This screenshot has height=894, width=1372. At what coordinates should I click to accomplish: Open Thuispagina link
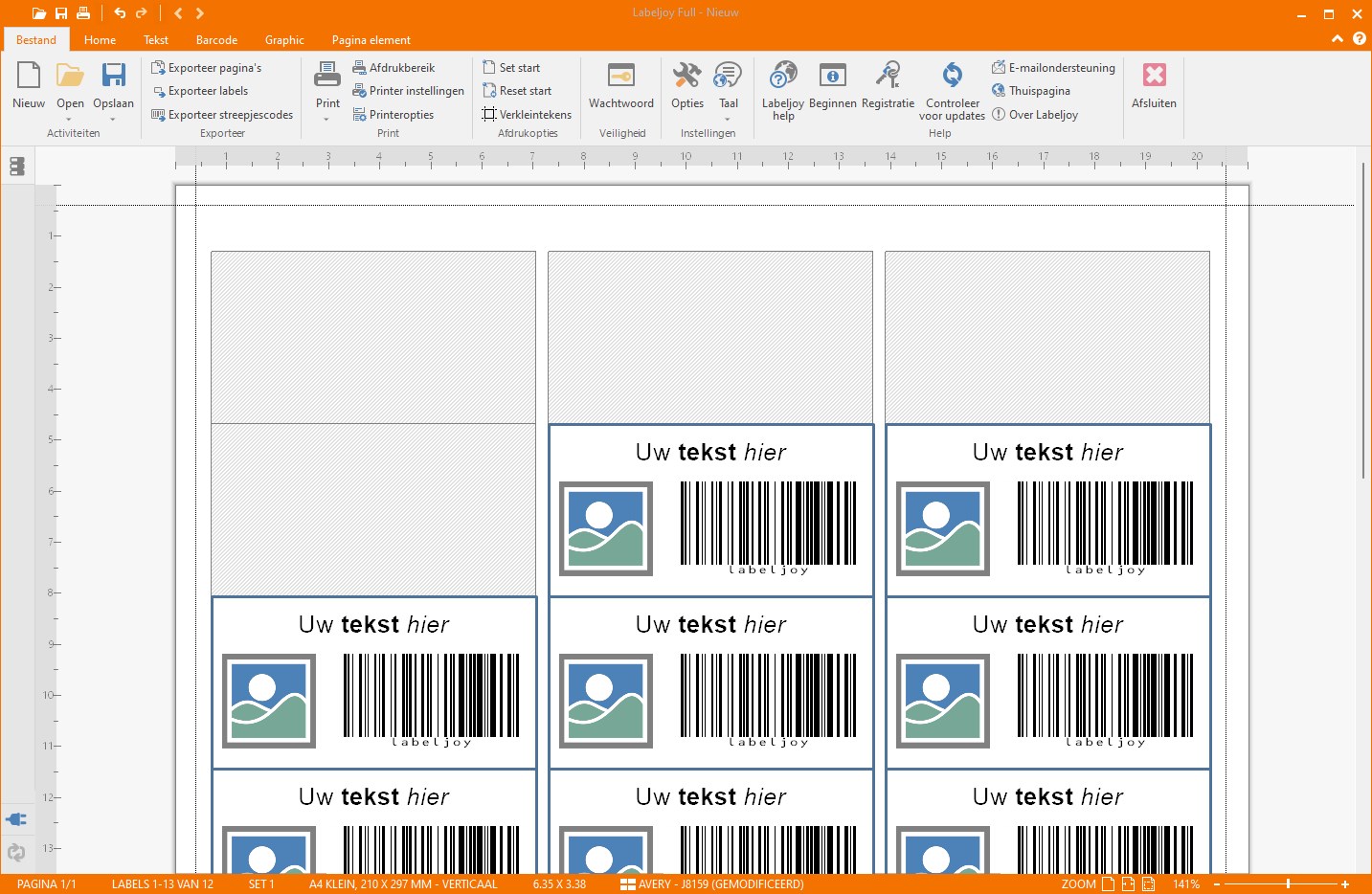pyautogui.click(x=1031, y=91)
